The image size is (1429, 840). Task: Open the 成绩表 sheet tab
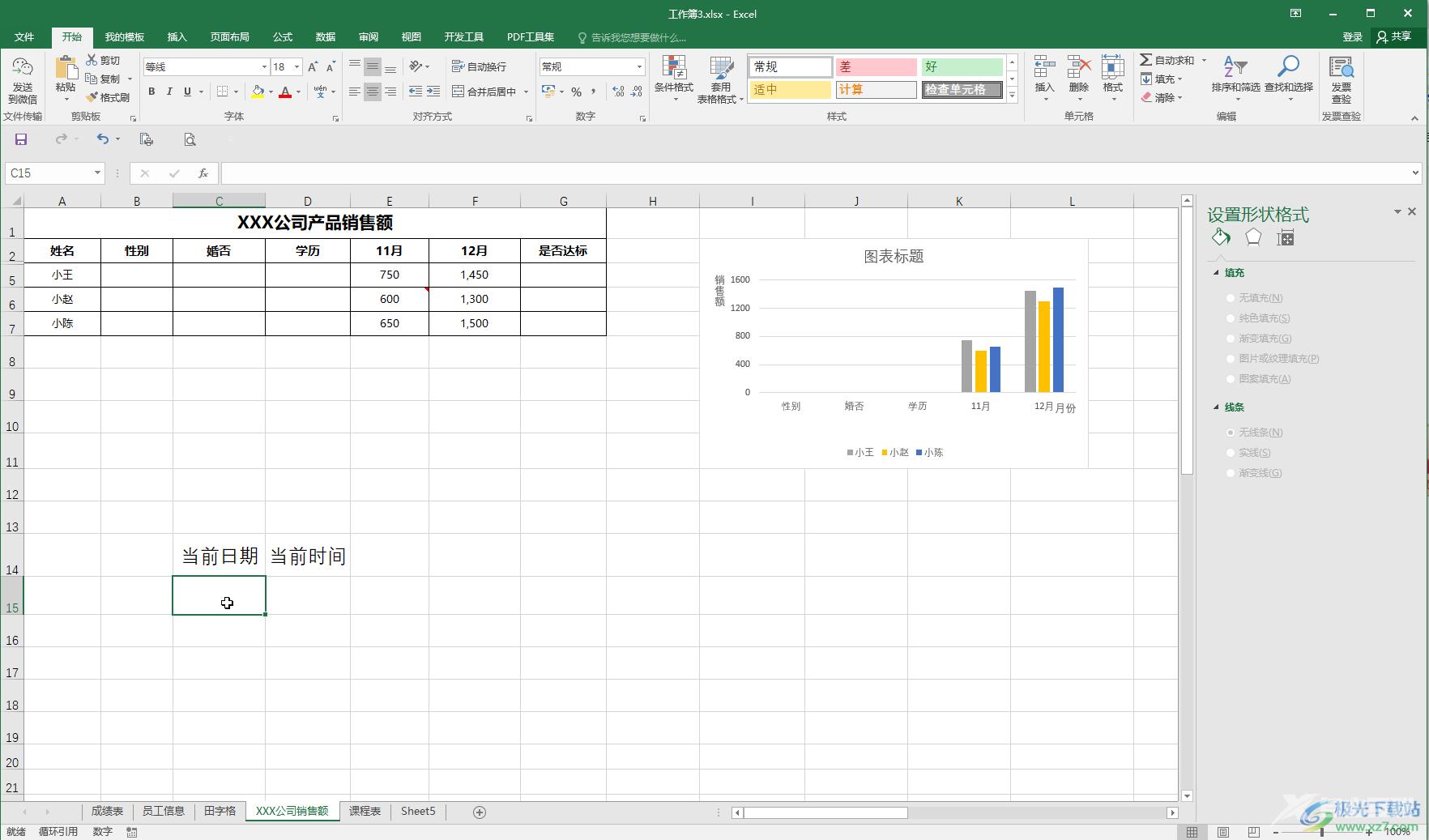[107, 811]
